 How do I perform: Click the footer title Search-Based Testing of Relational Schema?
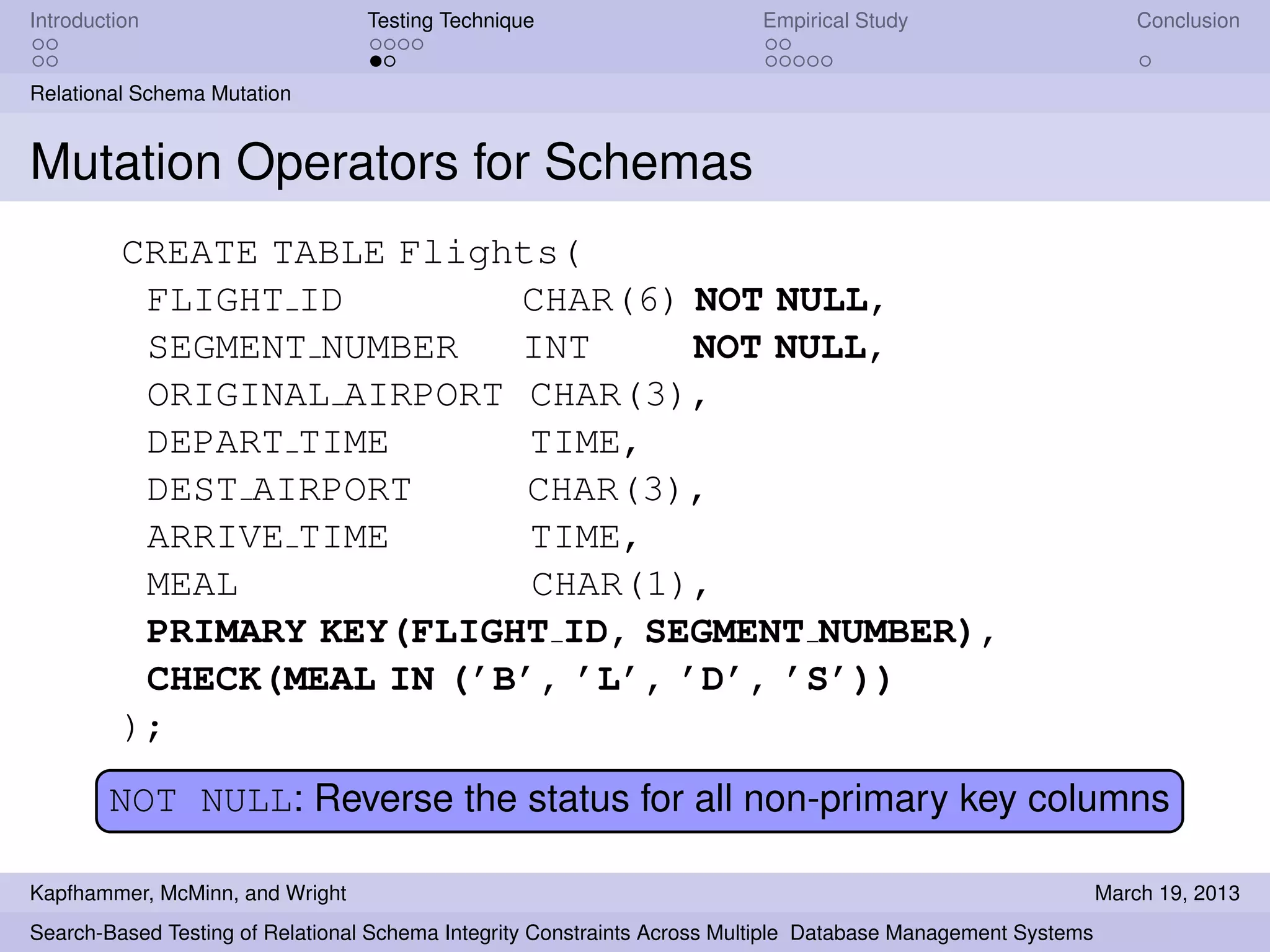click(561, 933)
